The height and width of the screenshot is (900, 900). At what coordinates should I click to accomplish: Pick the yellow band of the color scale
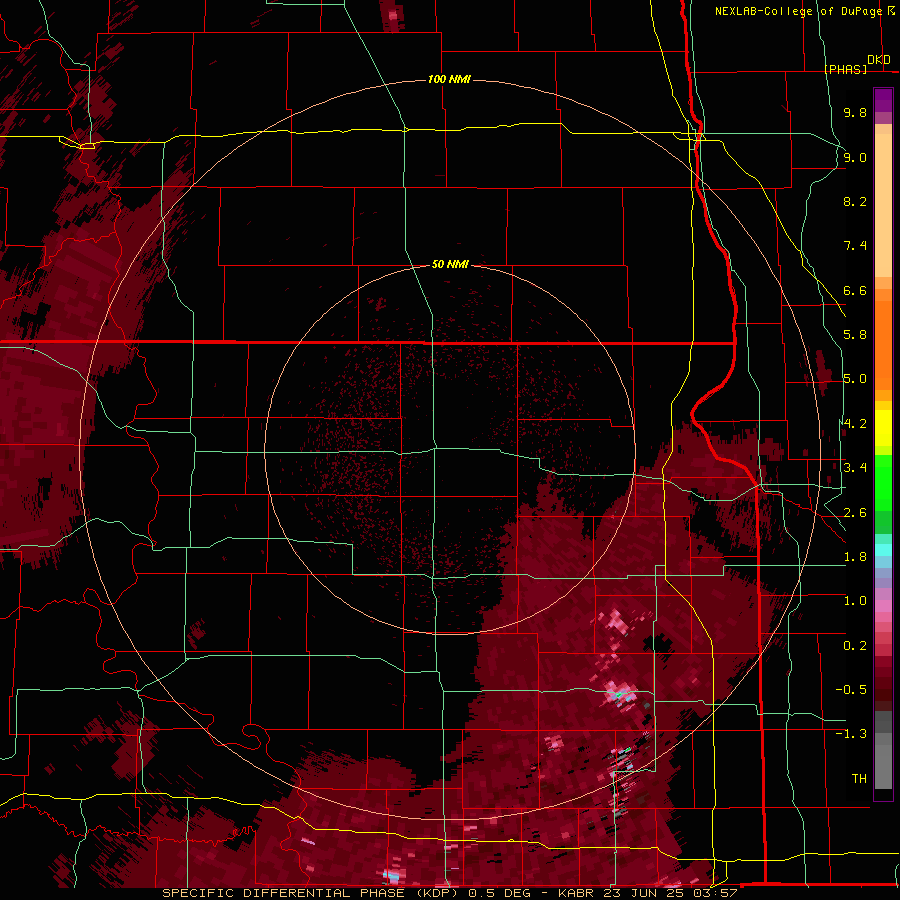pos(883,428)
